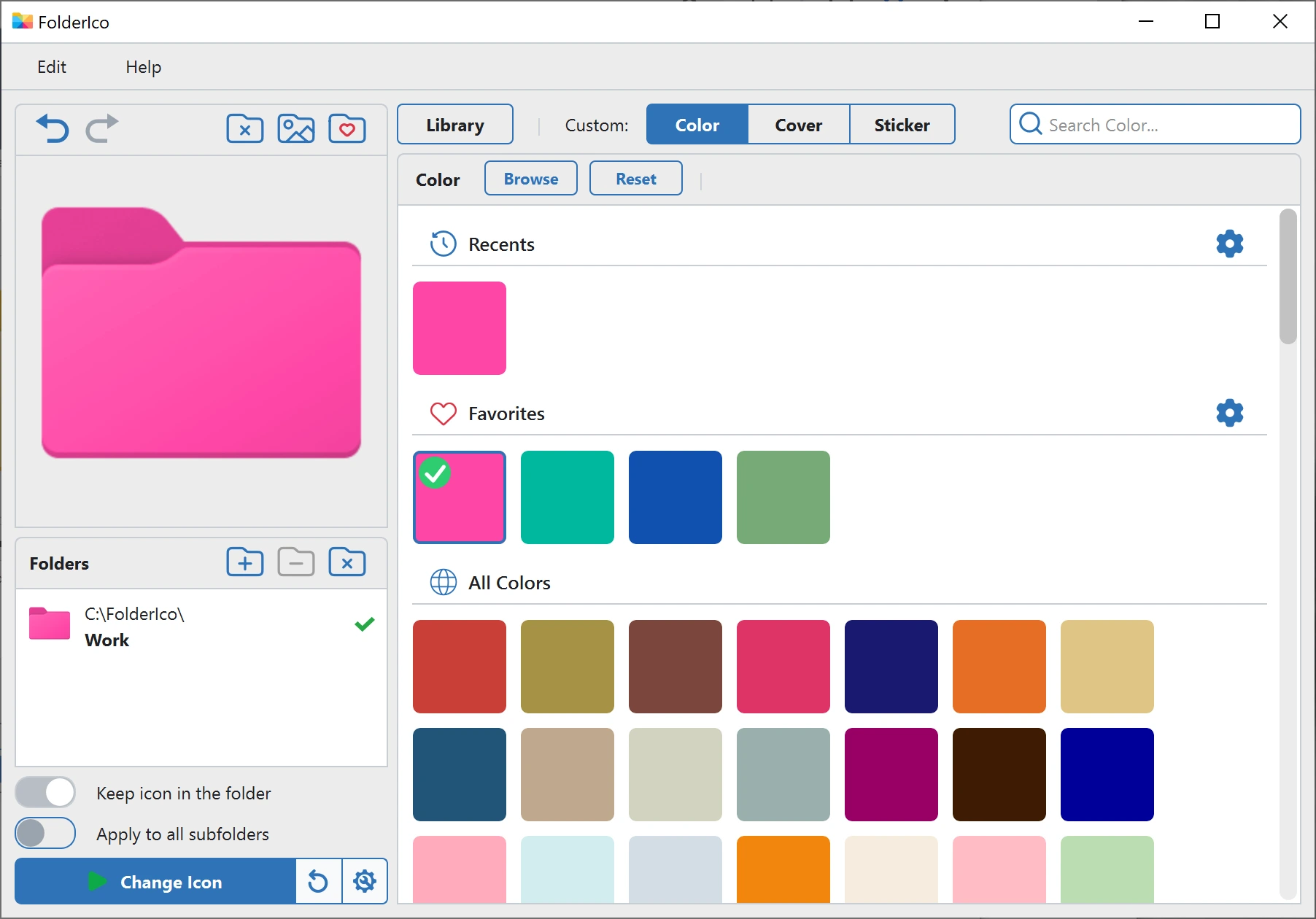
Task: Toggle Keep icon in the folder switch
Action: coord(45,792)
